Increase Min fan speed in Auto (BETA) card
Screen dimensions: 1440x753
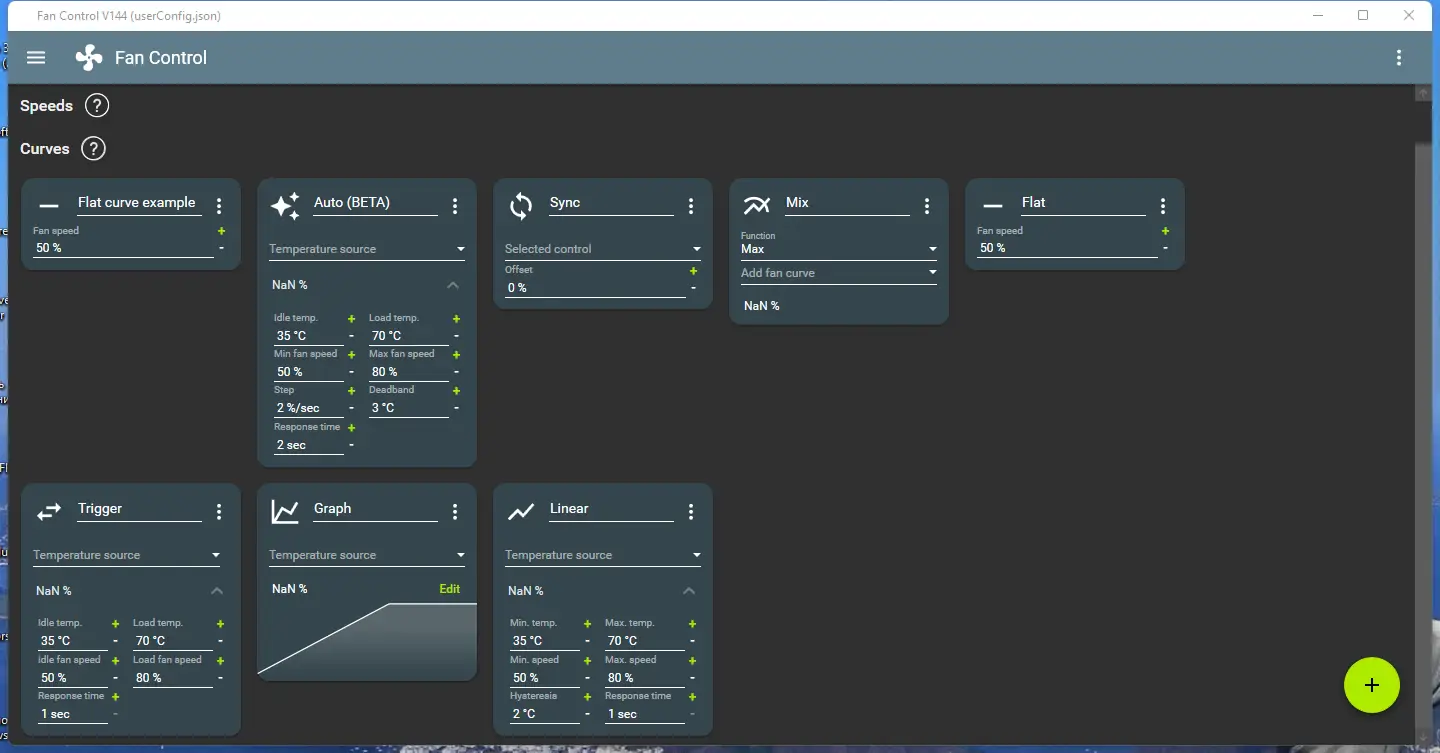351,355
